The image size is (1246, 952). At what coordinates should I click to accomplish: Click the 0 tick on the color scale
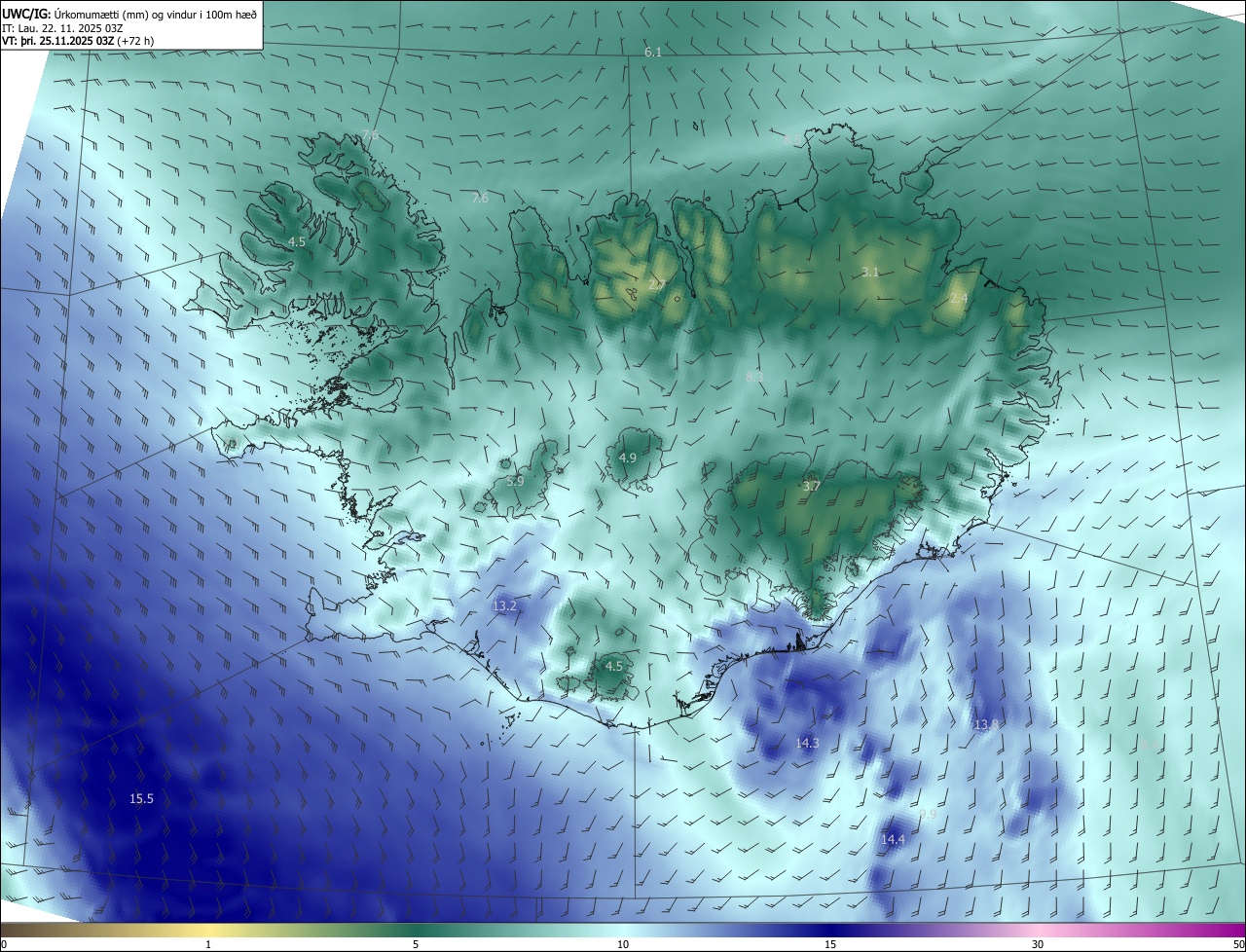4,944
